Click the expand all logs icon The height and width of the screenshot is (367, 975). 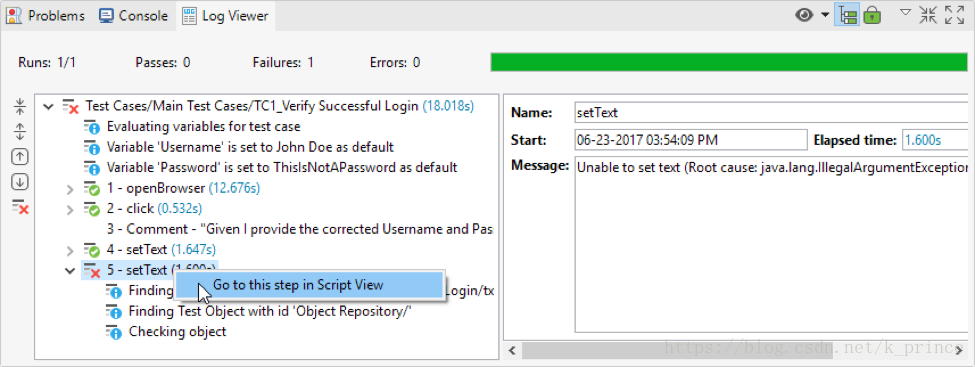pos(20,132)
